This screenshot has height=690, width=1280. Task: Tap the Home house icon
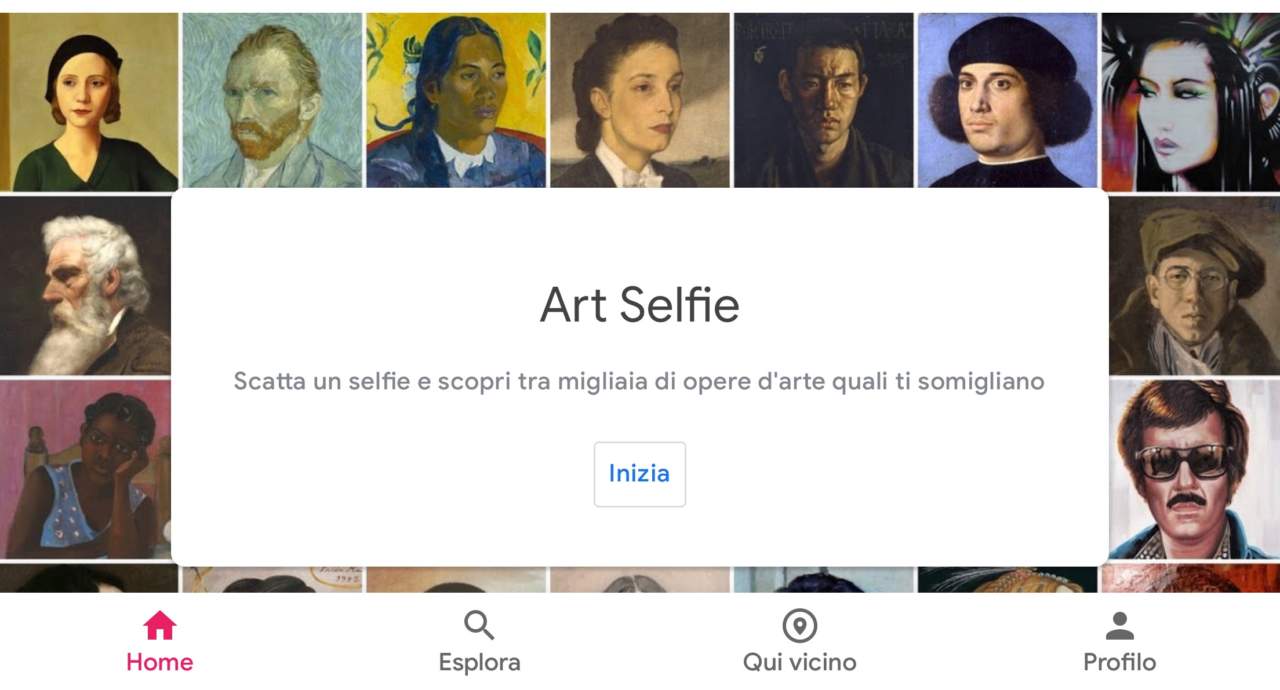pyautogui.click(x=160, y=626)
